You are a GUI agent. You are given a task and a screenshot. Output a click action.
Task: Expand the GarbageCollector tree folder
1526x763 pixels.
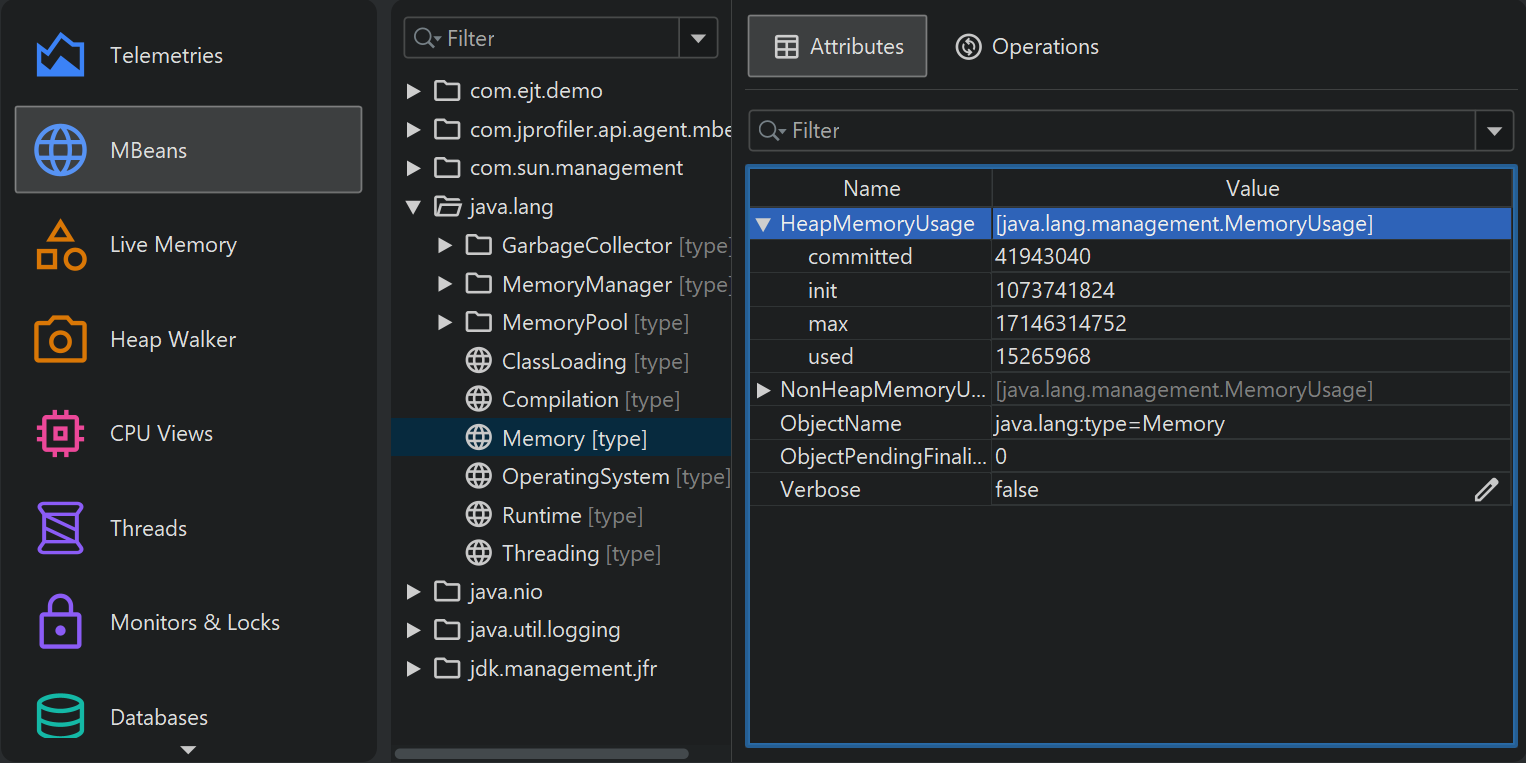pyautogui.click(x=446, y=246)
